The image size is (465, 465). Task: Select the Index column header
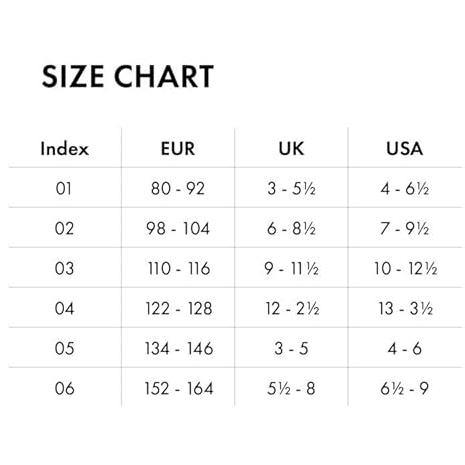tap(65, 148)
